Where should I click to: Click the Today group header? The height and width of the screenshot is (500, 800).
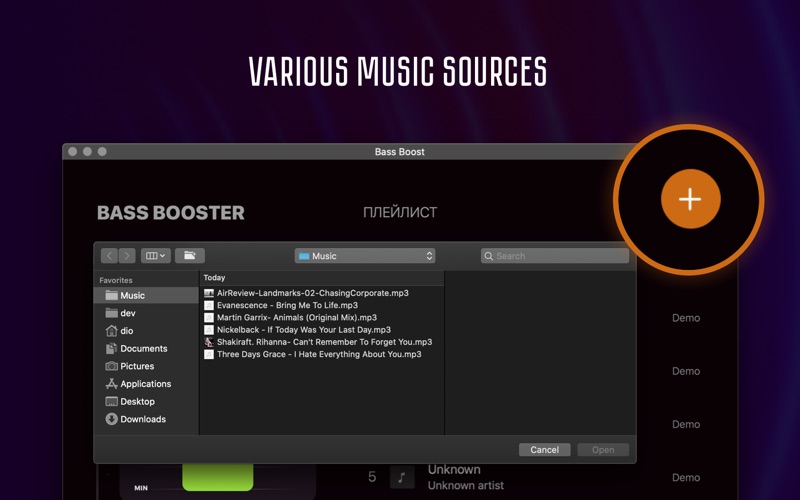coord(214,278)
